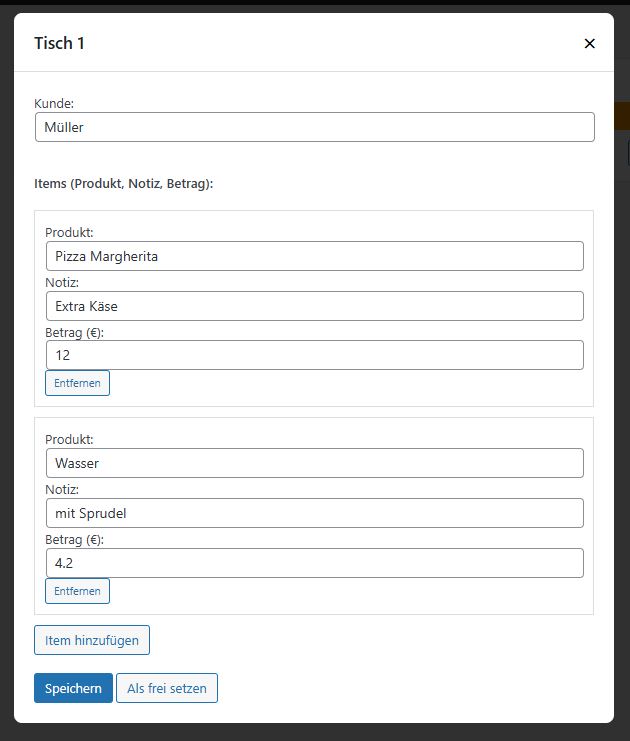Select the Betrag field showing 12
Viewport: 630px width, 741px height.
[314, 355]
